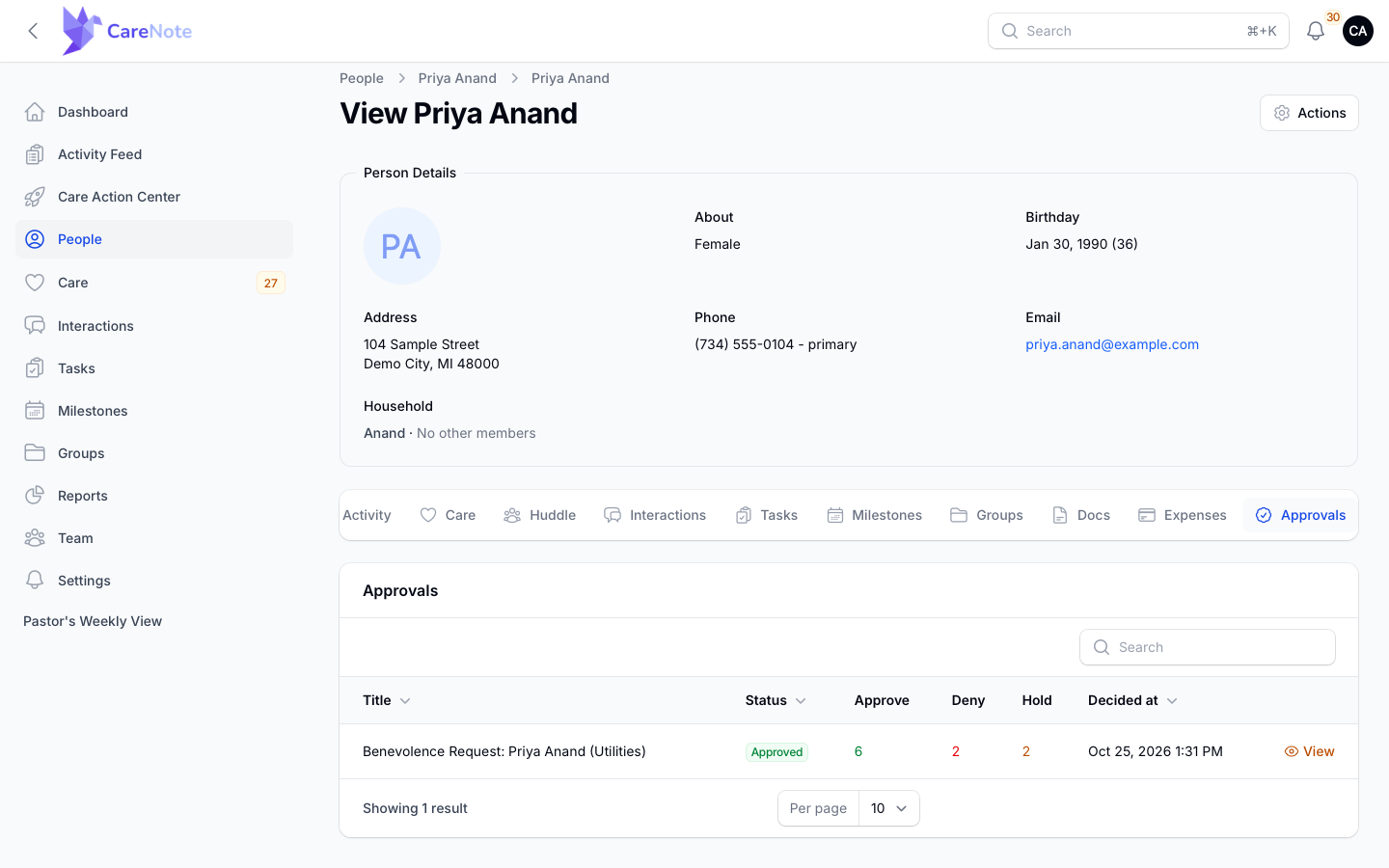Click the Reports pie chart icon
The image size is (1389, 868).
point(35,496)
